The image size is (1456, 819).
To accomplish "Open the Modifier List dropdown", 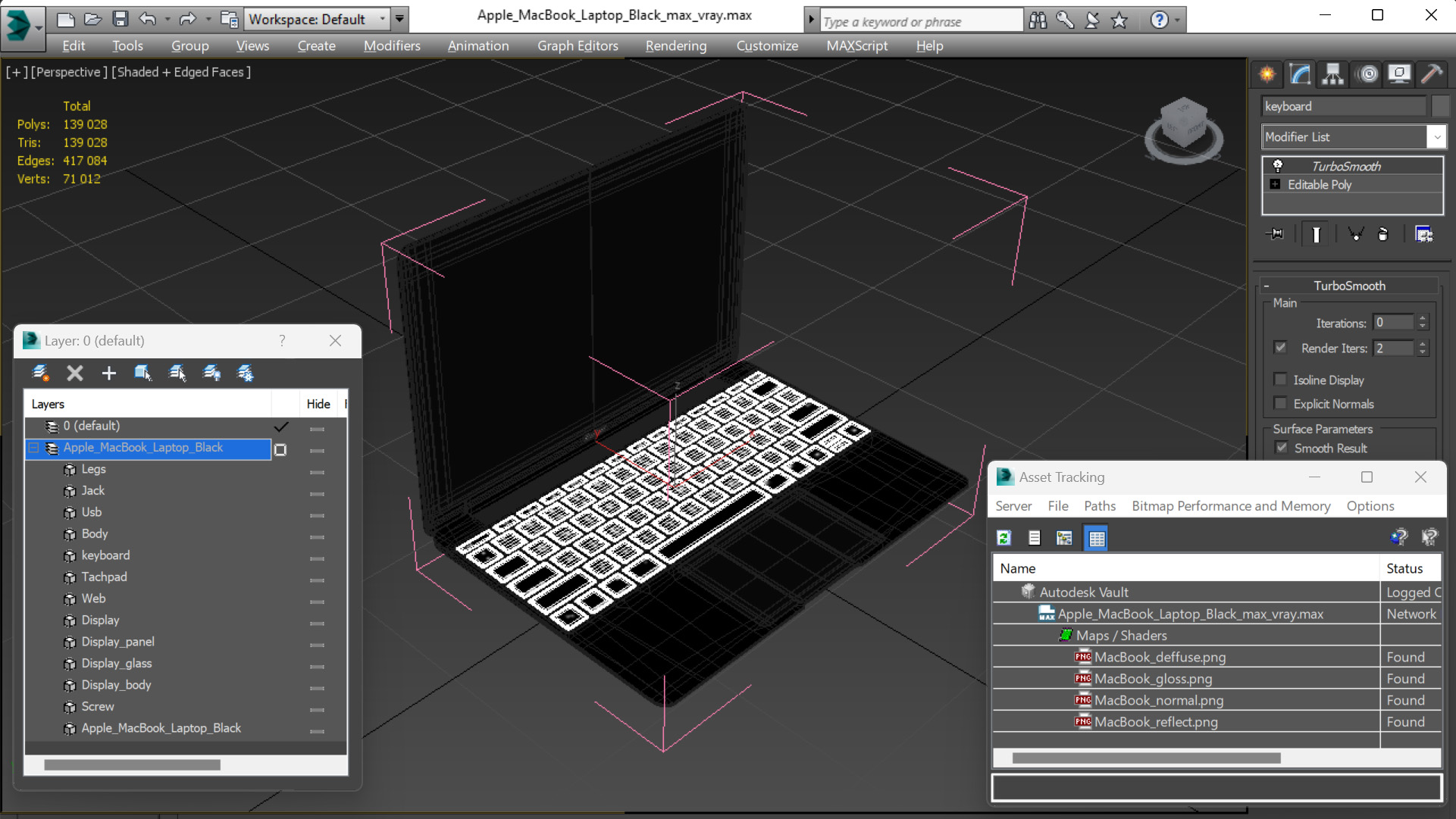I will [x=1436, y=137].
